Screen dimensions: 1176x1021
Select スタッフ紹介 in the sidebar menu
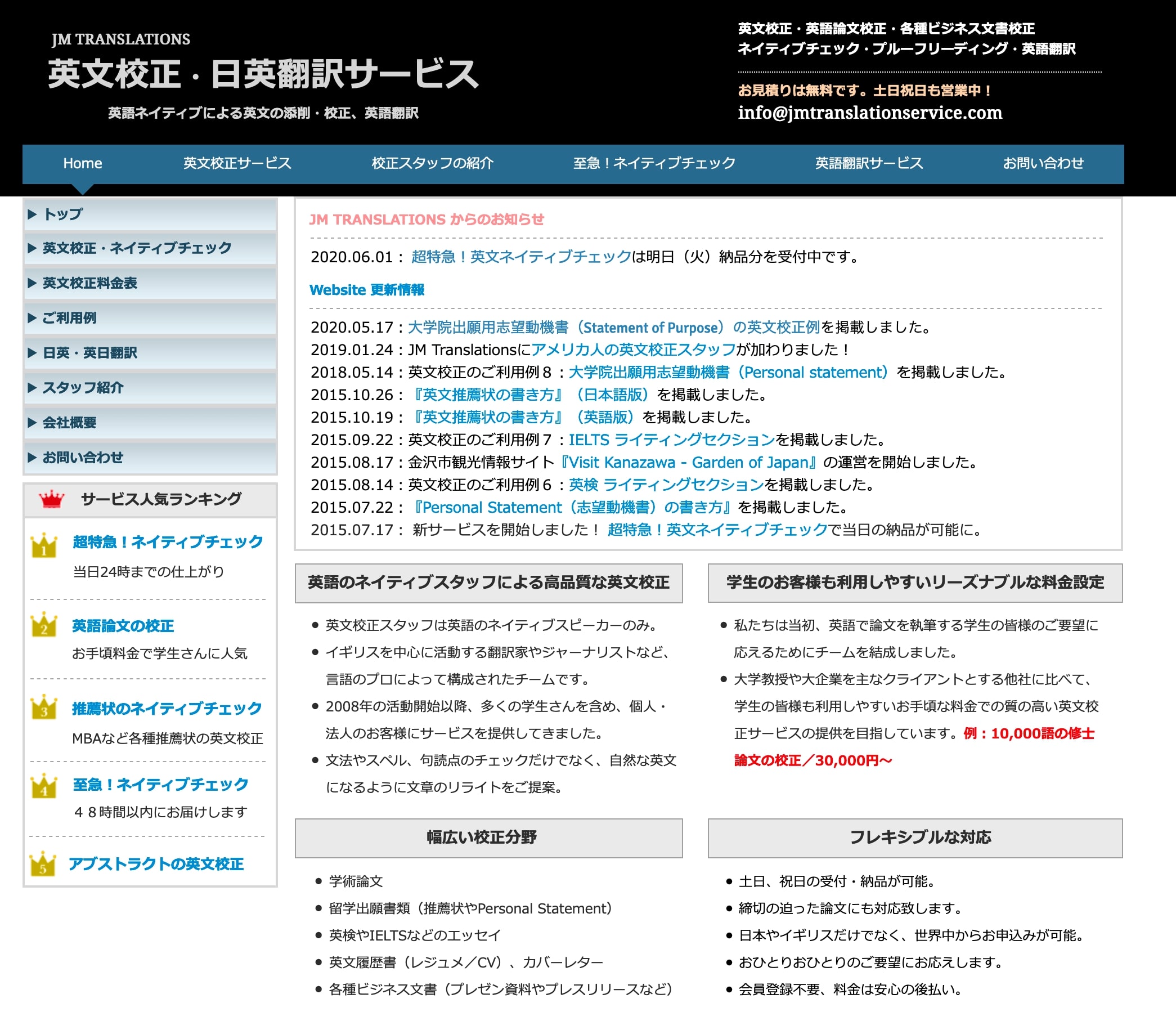[83, 388]
